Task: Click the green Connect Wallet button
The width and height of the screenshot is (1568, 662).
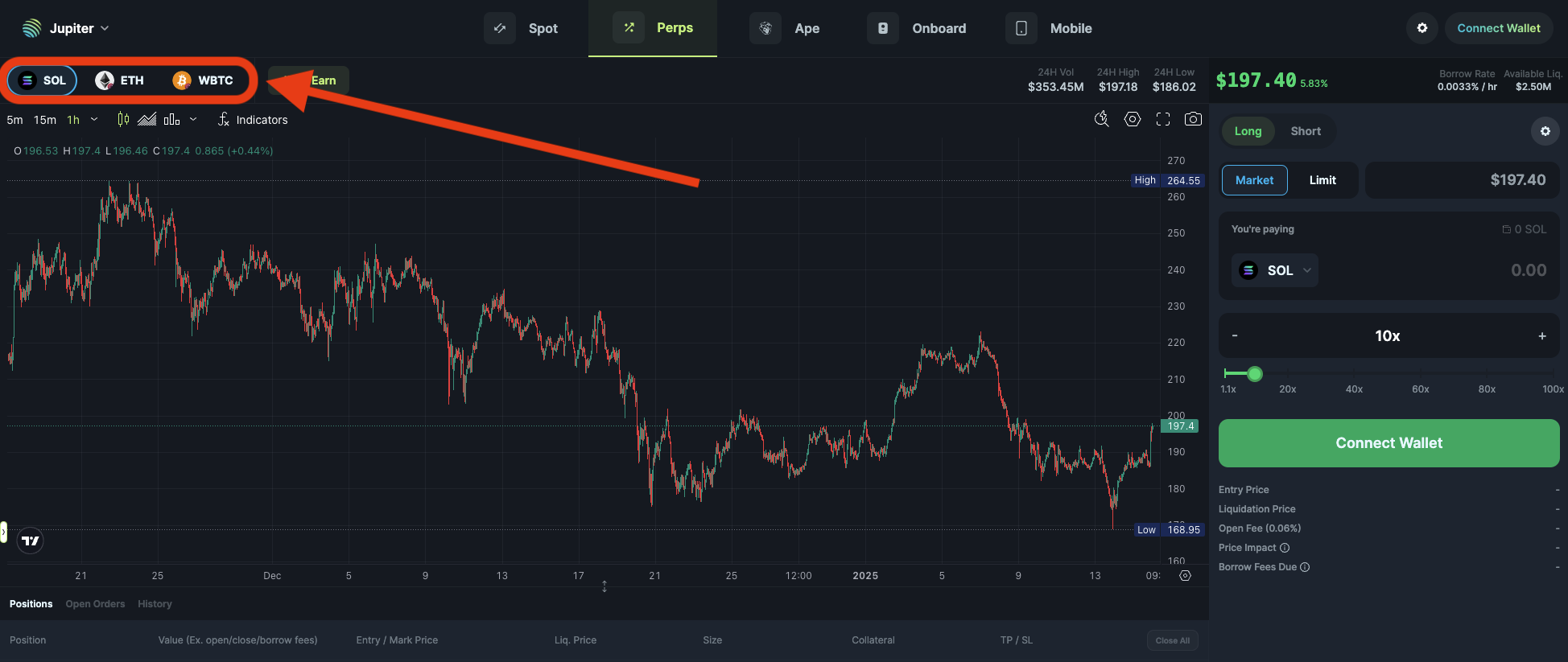Action: [x=1389, y=443]
